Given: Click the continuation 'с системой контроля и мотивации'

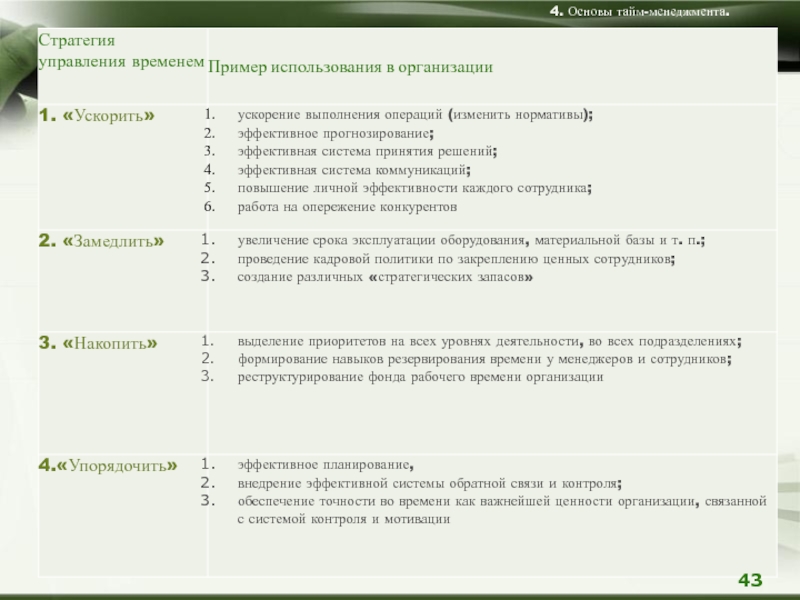Looking at the screenshot, I should pyautogui.click(x=344, y=519).
